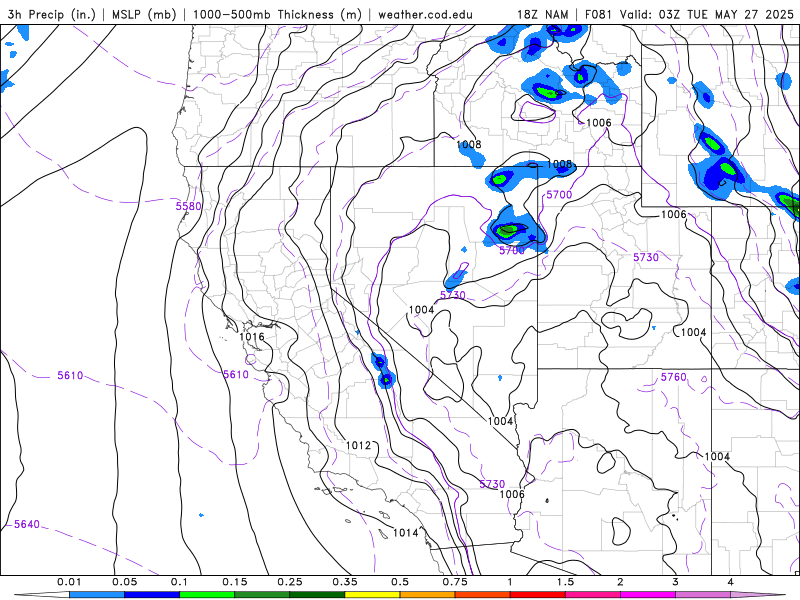Click the 0.25 legend value
This screenshot has height=600, width=800.
pos(290,582)
